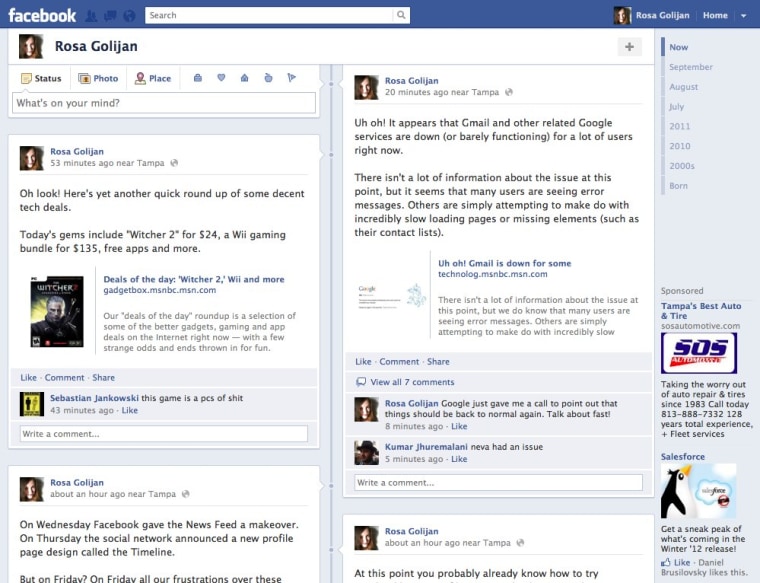Expand View all 7 comments
The height and width of the screenshot is (583, 760).
[x=412, y=382]
